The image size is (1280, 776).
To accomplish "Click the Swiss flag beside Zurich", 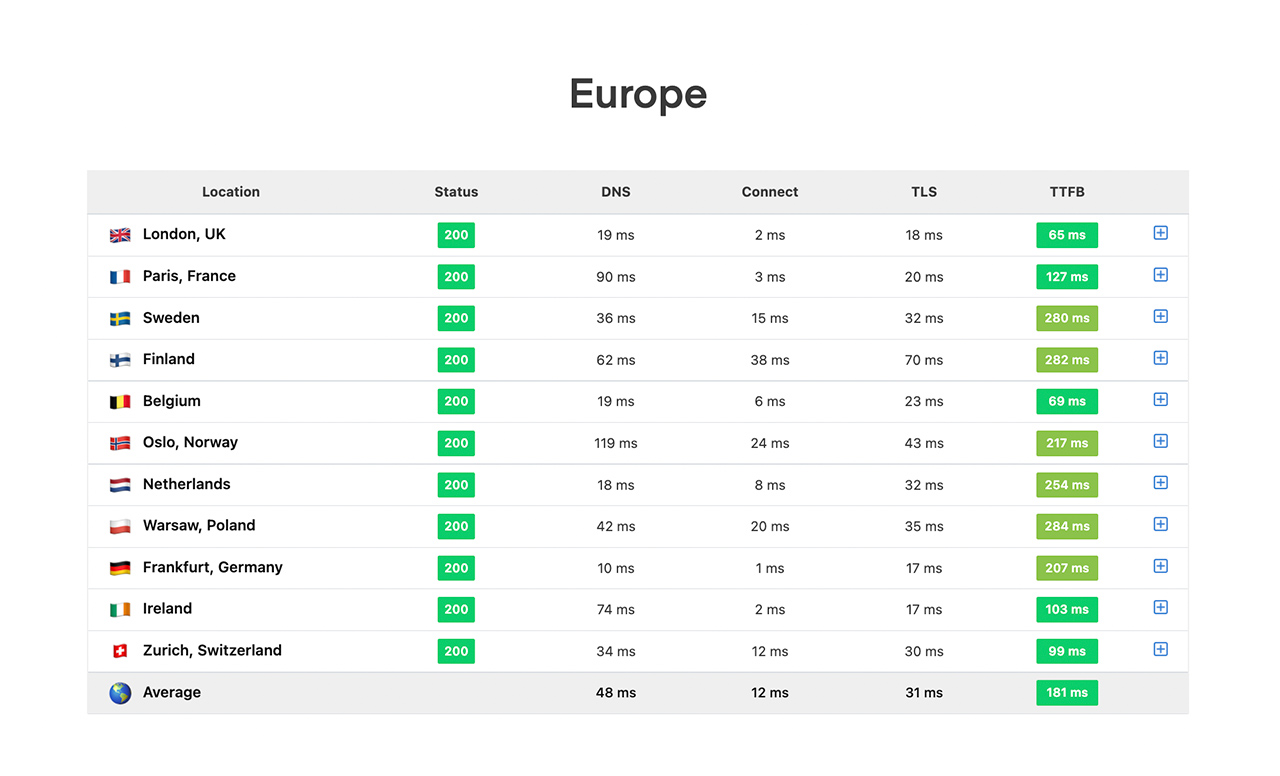I will click(120, 651).
